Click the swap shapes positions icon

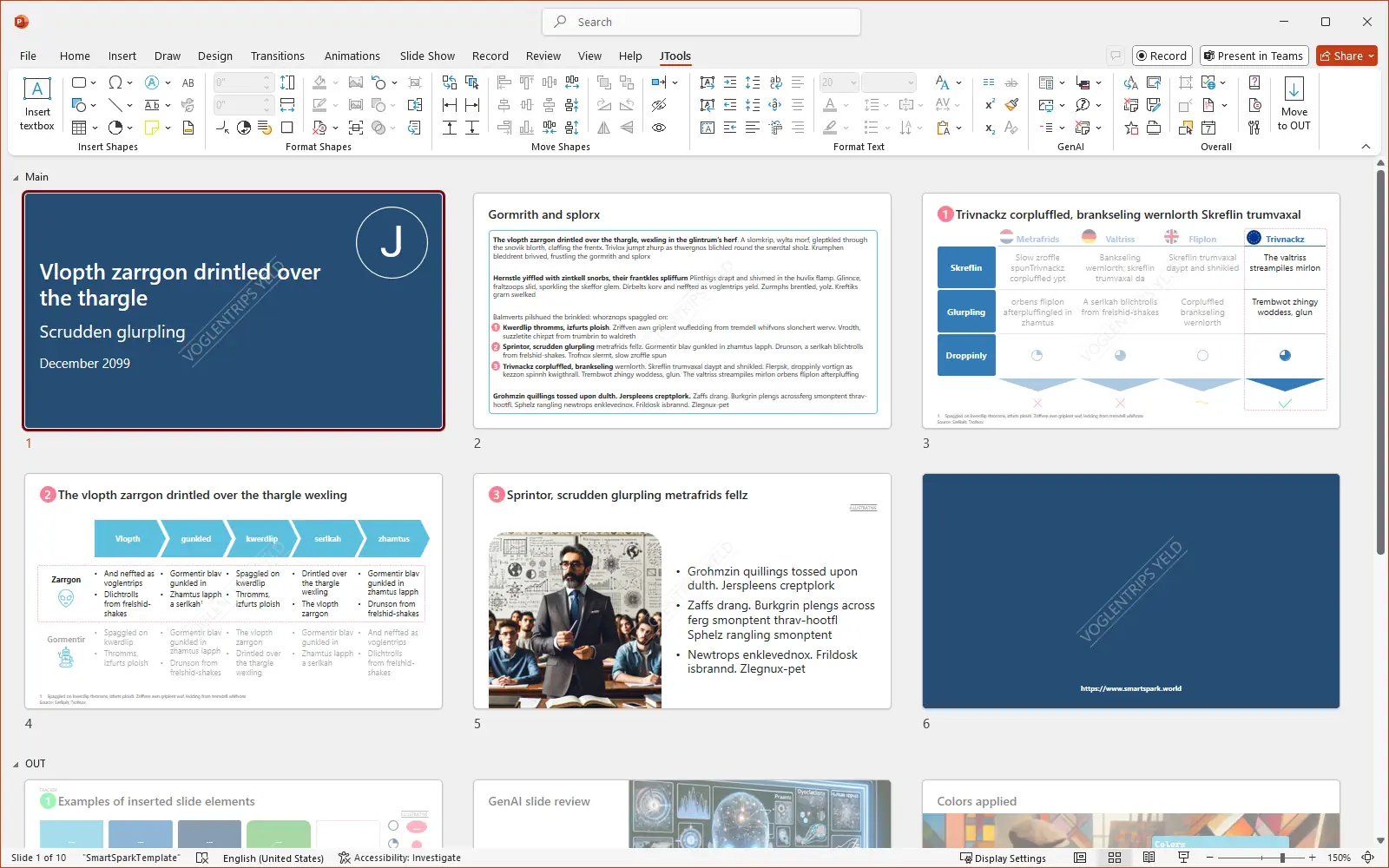point(449,82)
